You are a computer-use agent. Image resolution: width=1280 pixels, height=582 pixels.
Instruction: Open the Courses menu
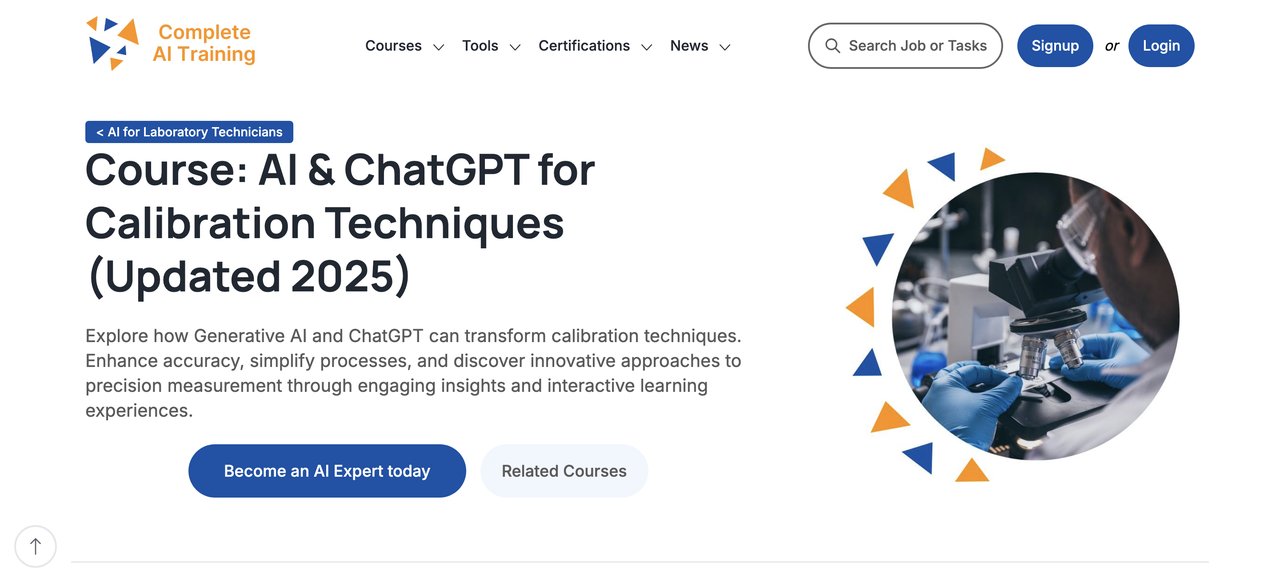click(393, 46)
